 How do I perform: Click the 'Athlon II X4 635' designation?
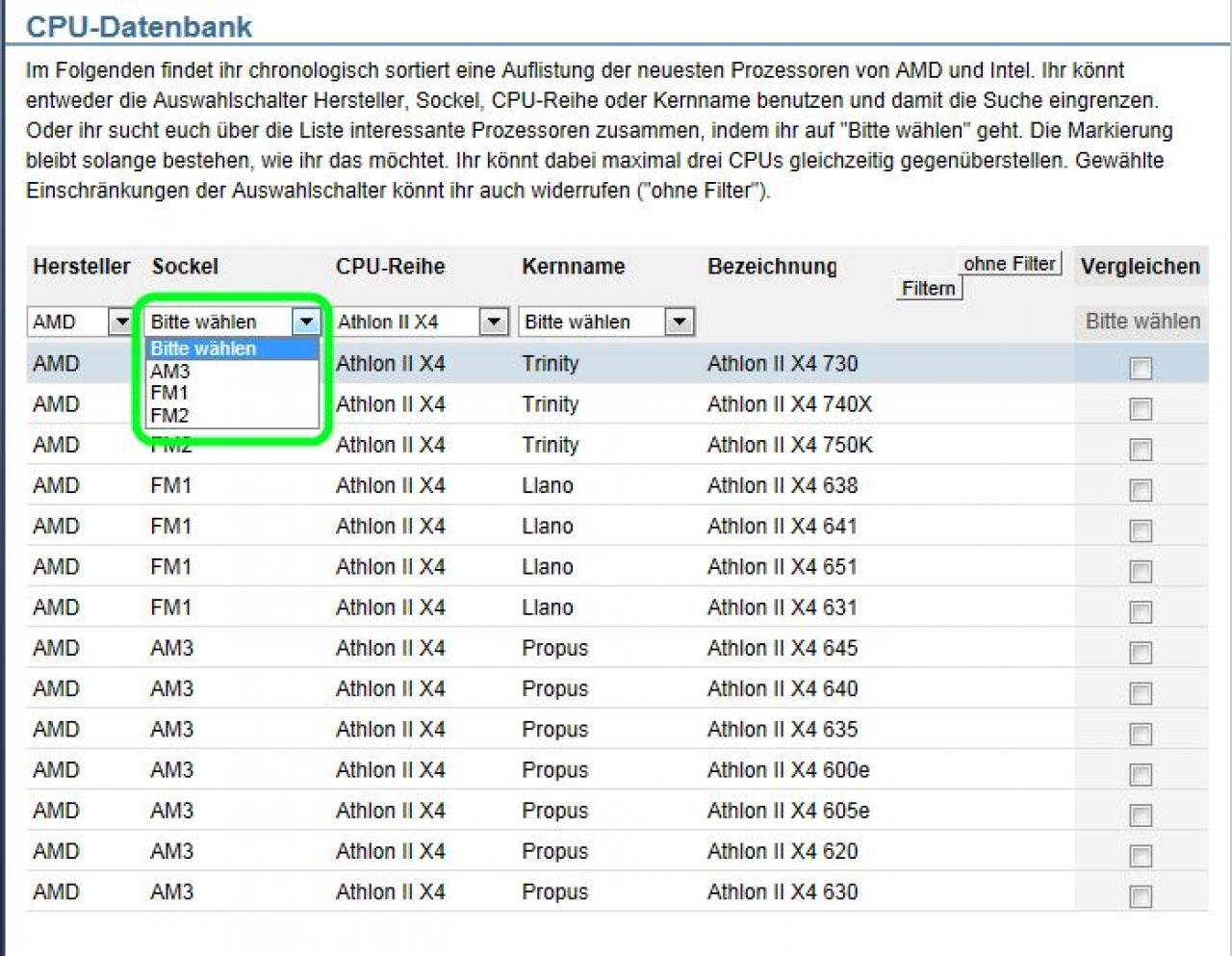[x=783, y=729]
